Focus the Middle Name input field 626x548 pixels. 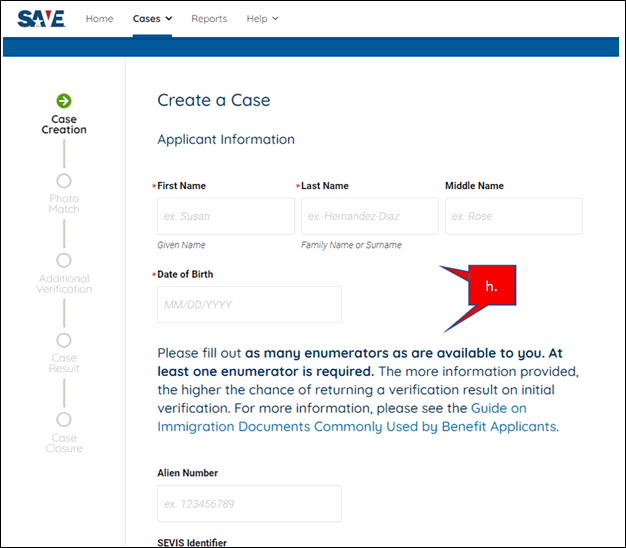click(514, 216)
